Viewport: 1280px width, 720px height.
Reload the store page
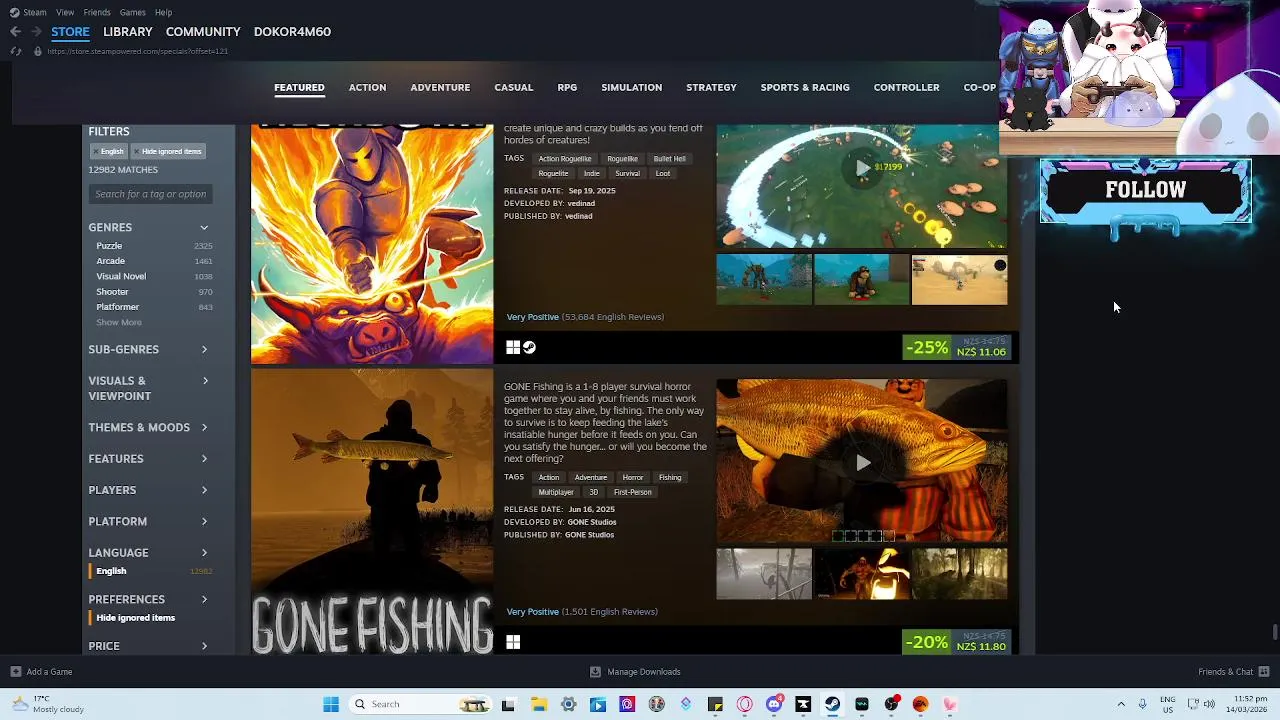16,51
